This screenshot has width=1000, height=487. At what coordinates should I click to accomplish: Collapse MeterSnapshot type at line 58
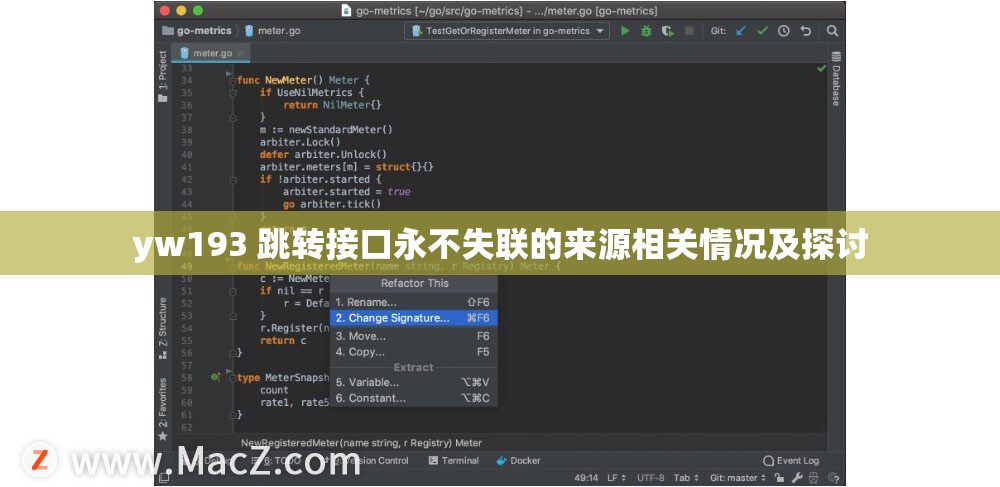click(x=233, y=377)
